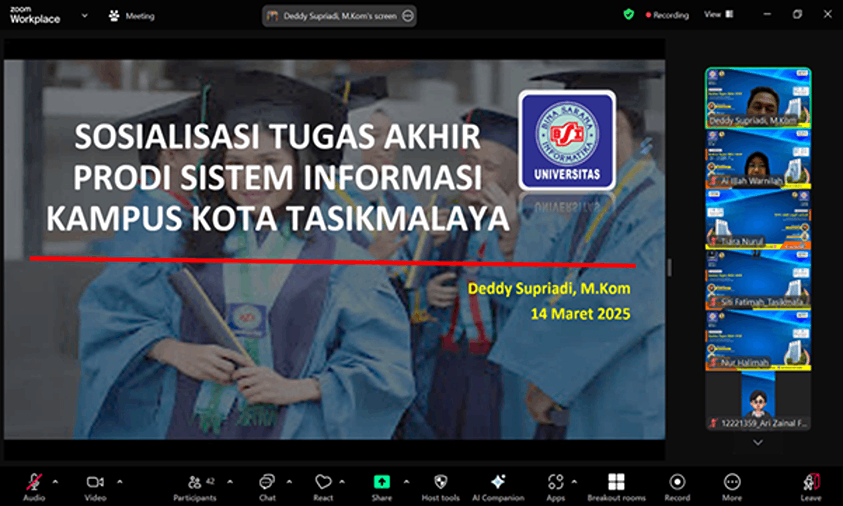
Task: Click the Meeting info button
Action: pos(132,16)
